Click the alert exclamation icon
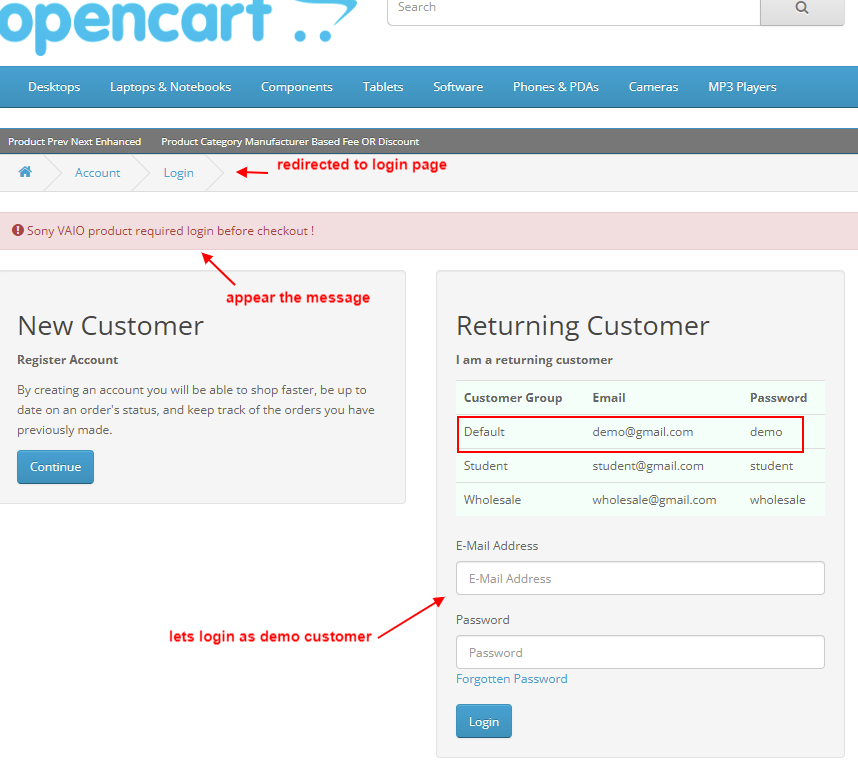Screen dimensions: 858x770 [x=18, y=230]
